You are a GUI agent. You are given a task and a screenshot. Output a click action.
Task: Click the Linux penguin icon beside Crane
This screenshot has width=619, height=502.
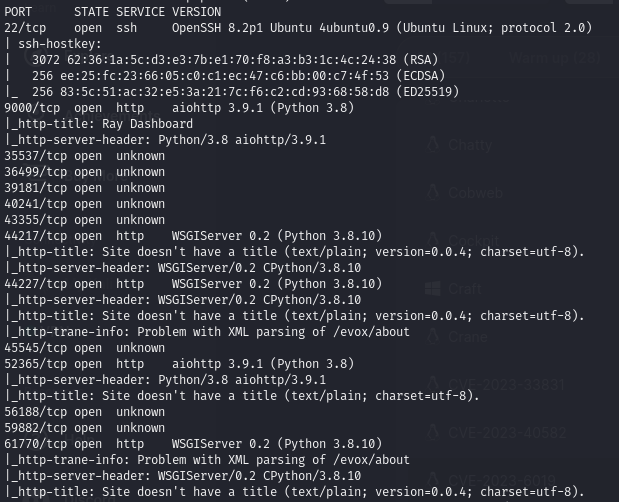[433, 337]
